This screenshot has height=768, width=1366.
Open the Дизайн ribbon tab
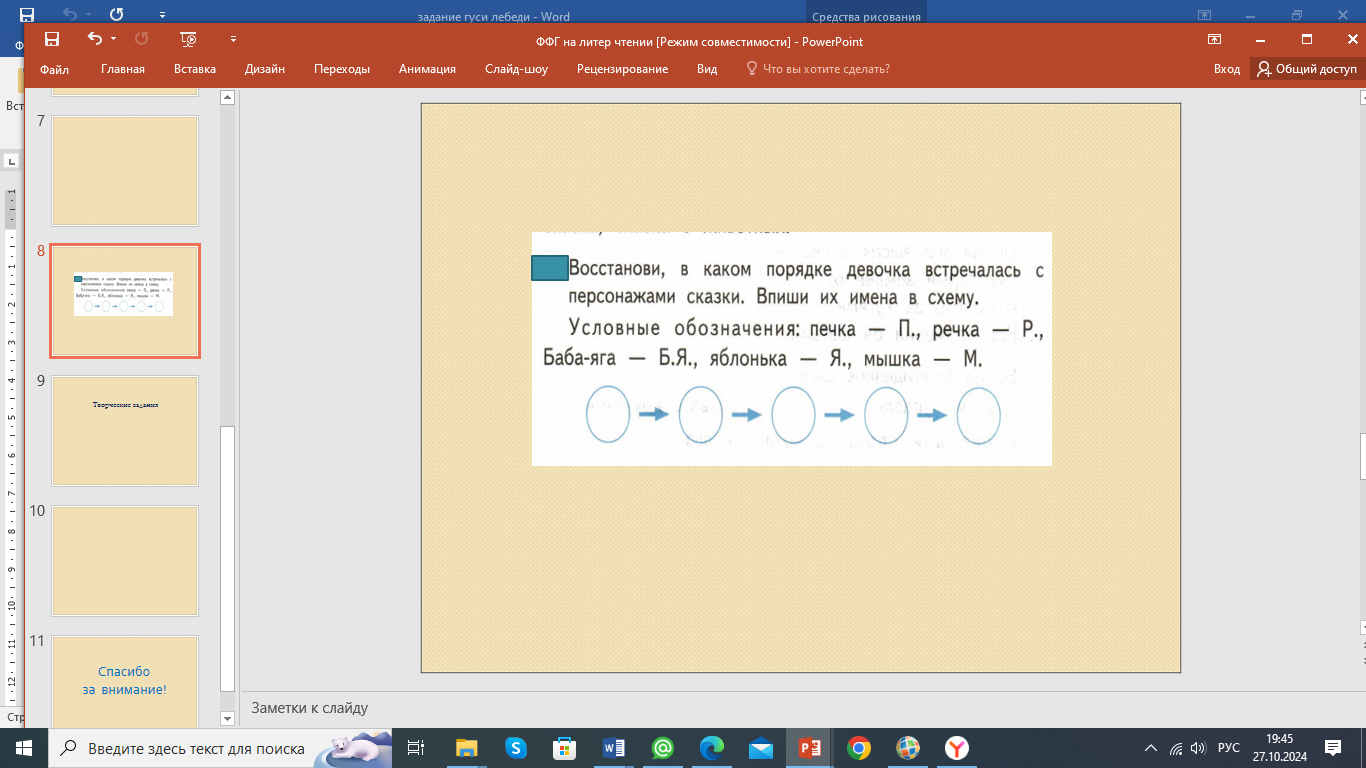tap(265, 69)
